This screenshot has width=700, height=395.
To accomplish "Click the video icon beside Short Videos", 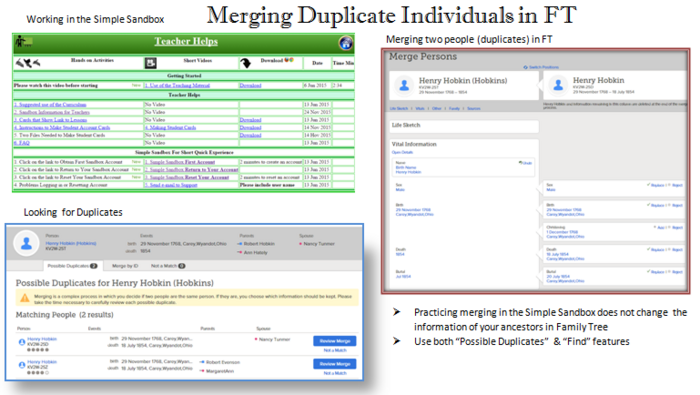I will pyautogui.click(x=150, y=63).
